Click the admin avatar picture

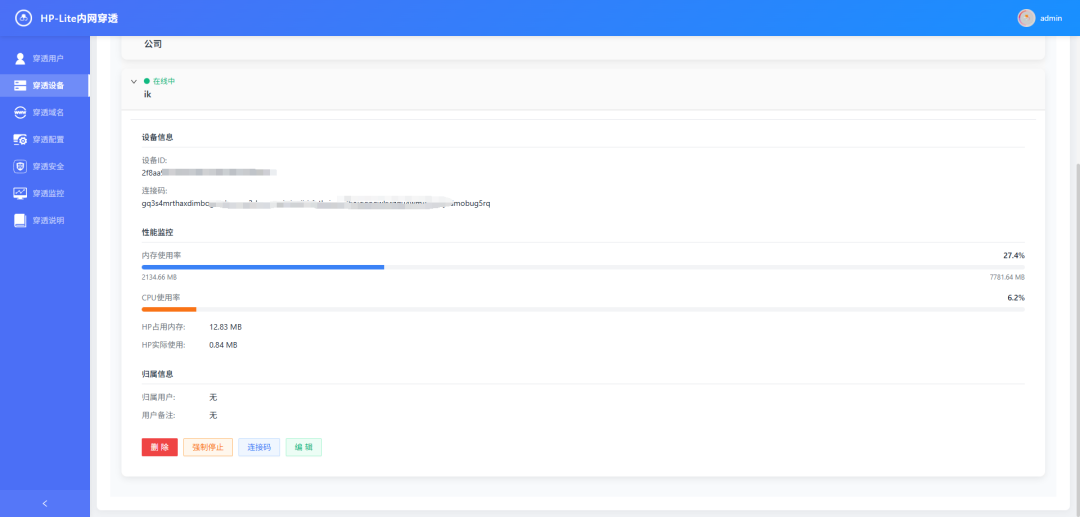click(x=1026, y=18)
